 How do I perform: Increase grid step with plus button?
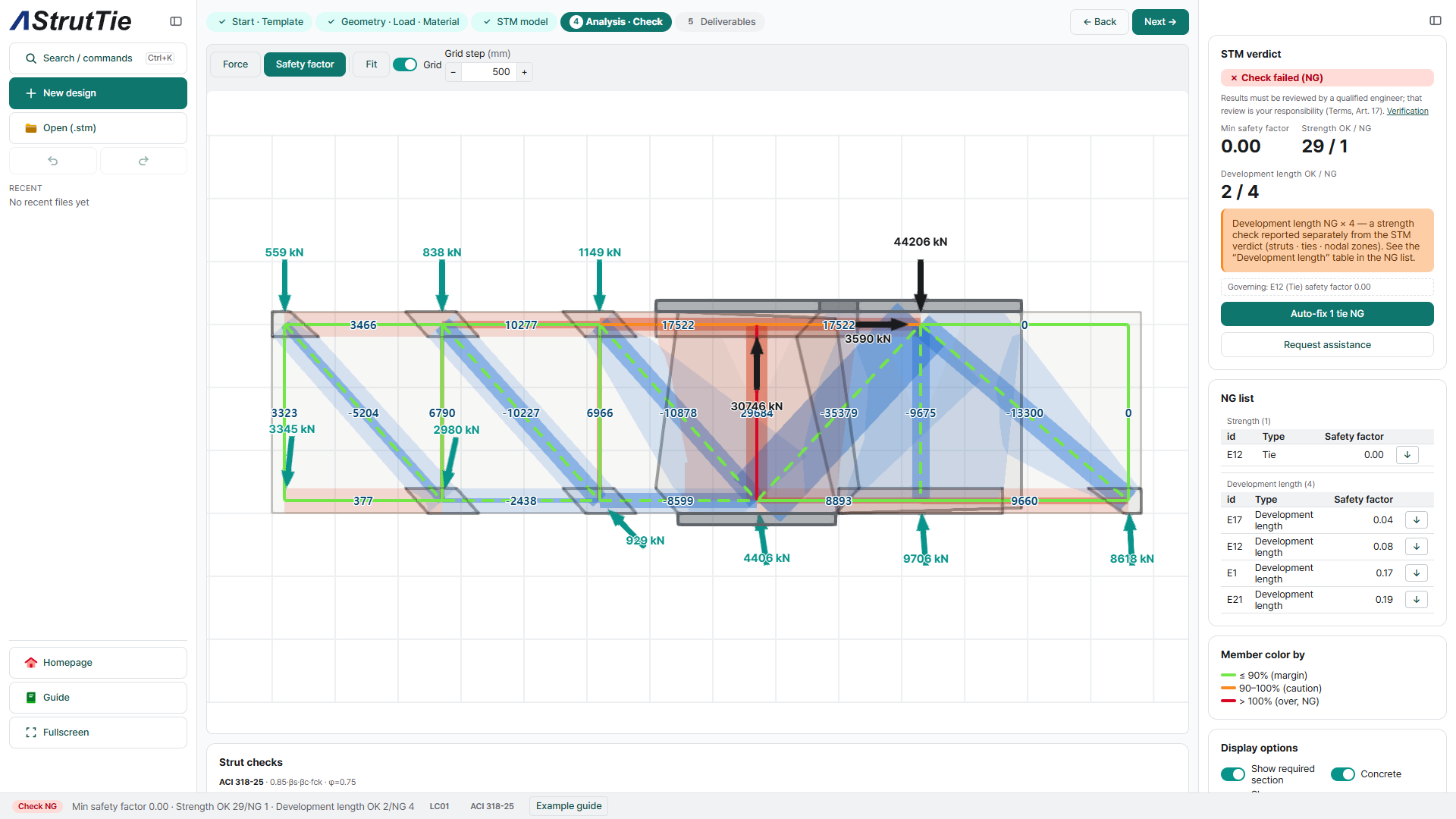click(524, 72)
